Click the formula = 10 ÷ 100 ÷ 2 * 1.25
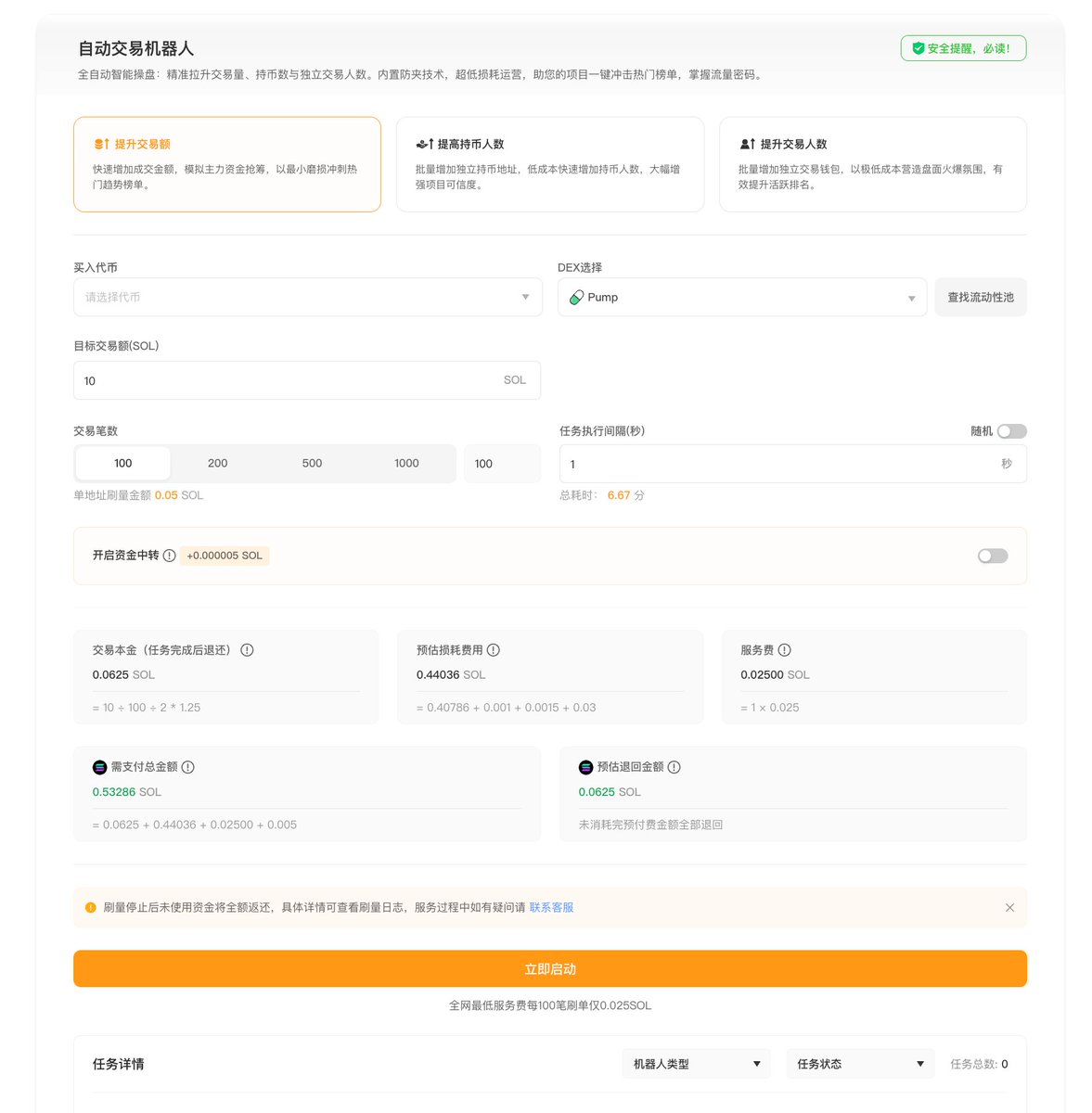This screenshot has height=1113, width=1092. coord(147,708)
